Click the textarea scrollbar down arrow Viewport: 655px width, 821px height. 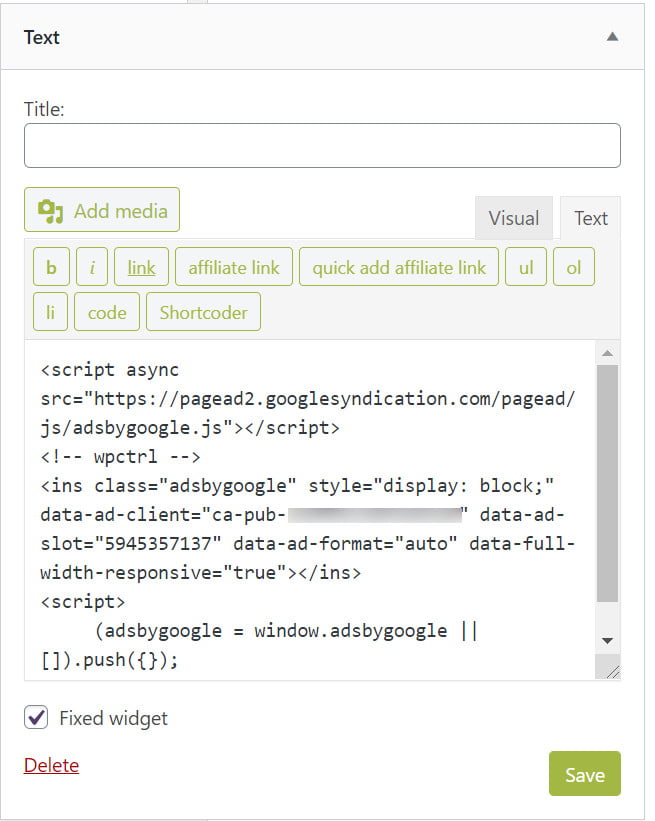click(x=607, y=640)
